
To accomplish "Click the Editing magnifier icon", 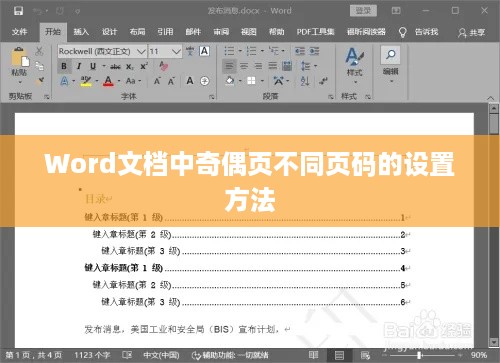I will 390,55.
